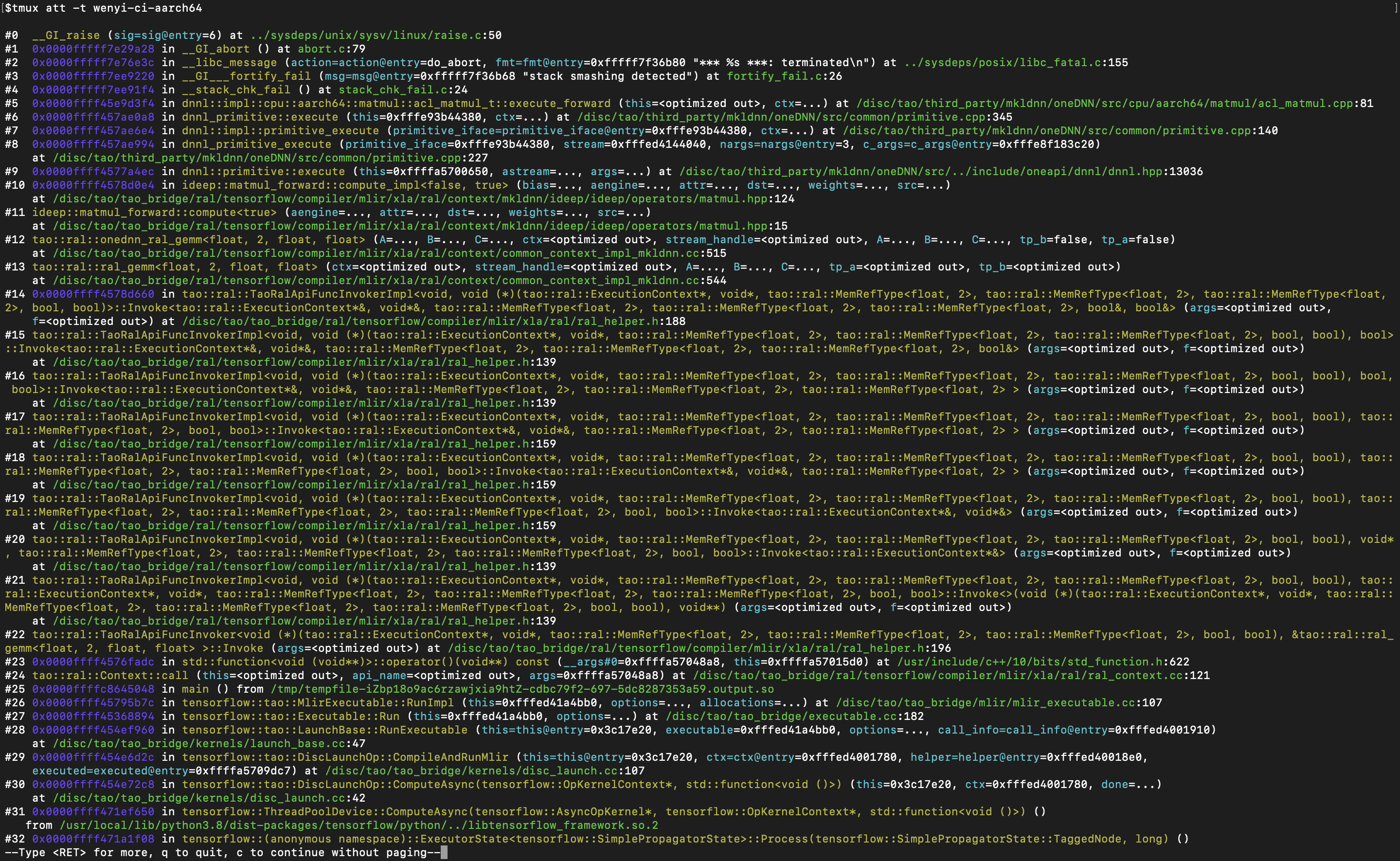Click __stack_chk_fail function name in frame #4
This screenshot has height=861, width=1400.
(236, 90)
